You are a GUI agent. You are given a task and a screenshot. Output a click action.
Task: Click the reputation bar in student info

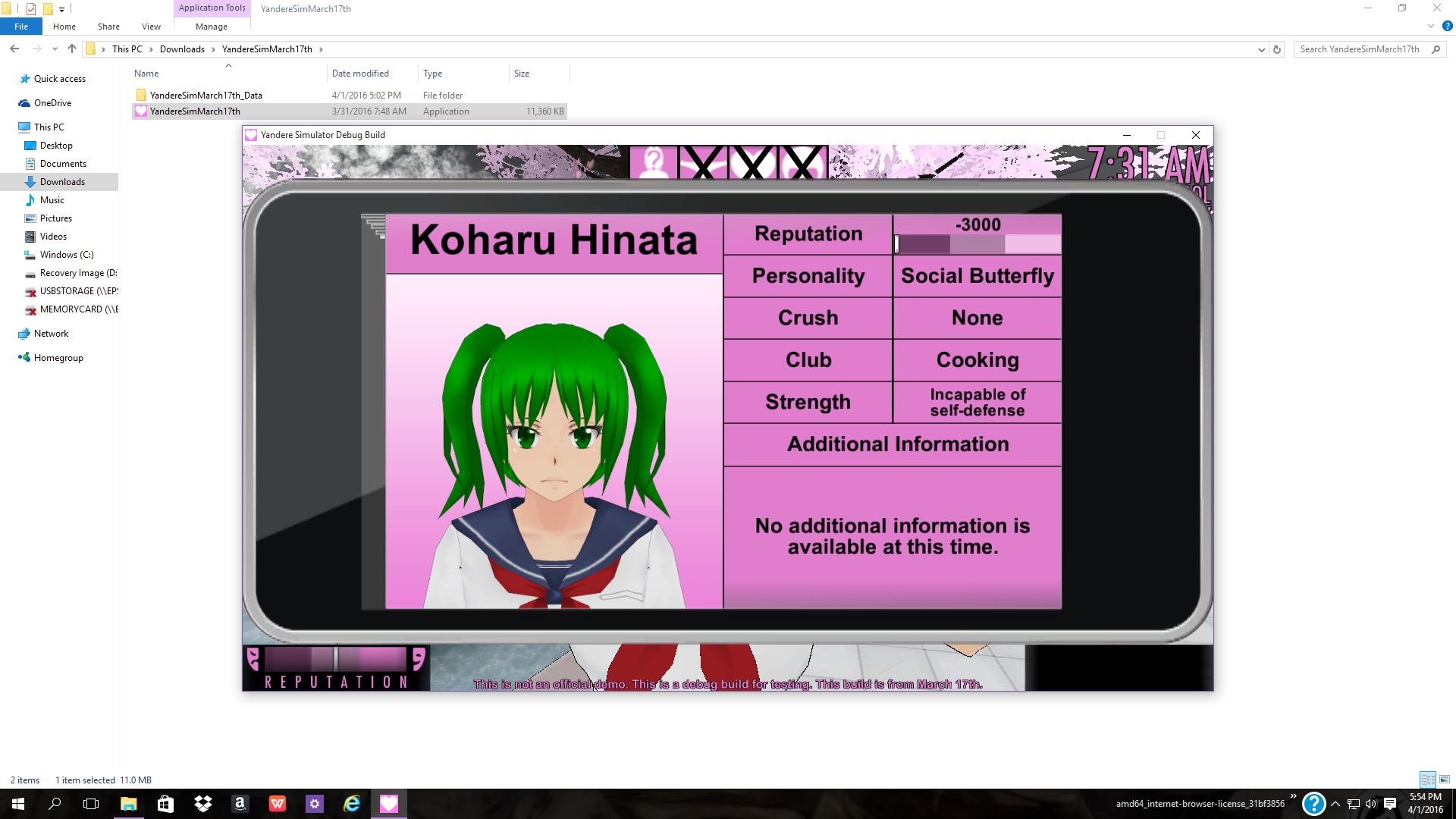tap(977, 244)
